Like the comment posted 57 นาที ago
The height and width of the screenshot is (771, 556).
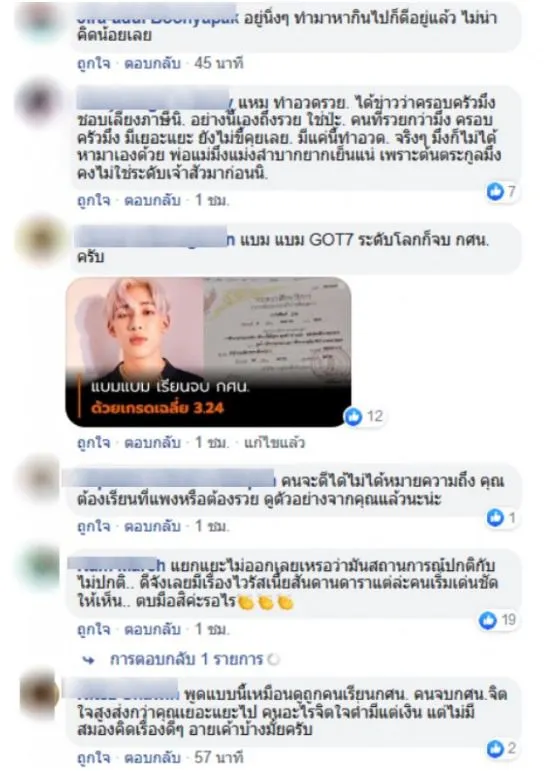coord(93,757)
